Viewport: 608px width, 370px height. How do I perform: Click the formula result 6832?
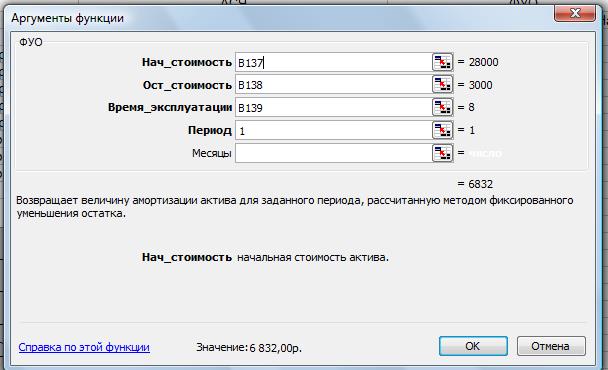pos(480,184)
